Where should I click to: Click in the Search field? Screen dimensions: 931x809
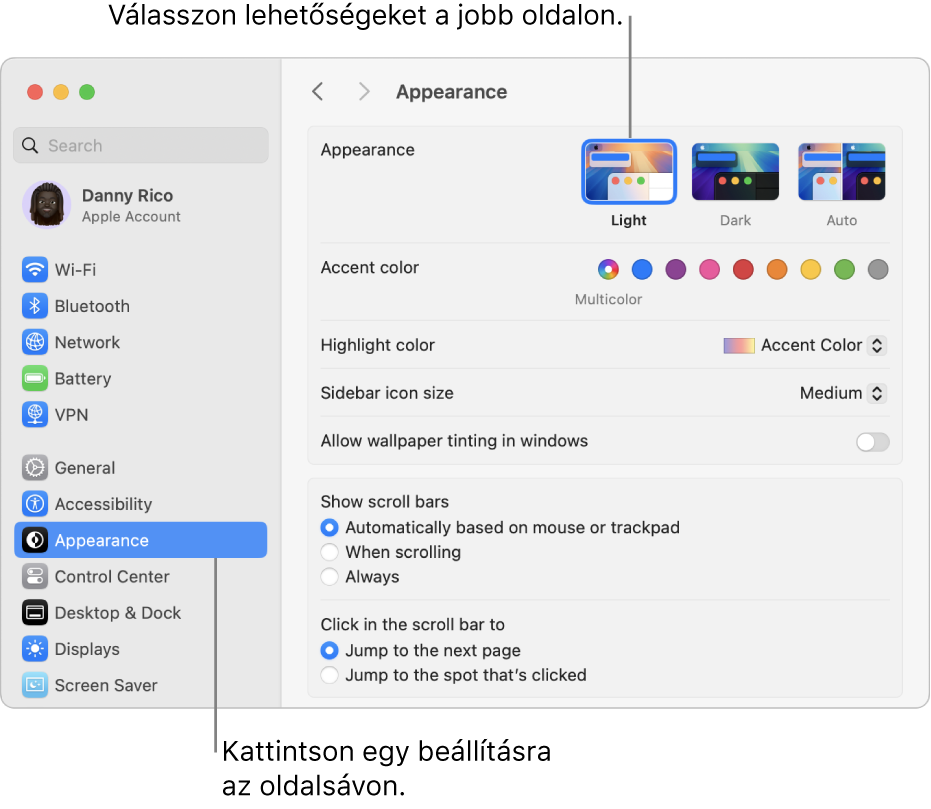coord(141,145)
